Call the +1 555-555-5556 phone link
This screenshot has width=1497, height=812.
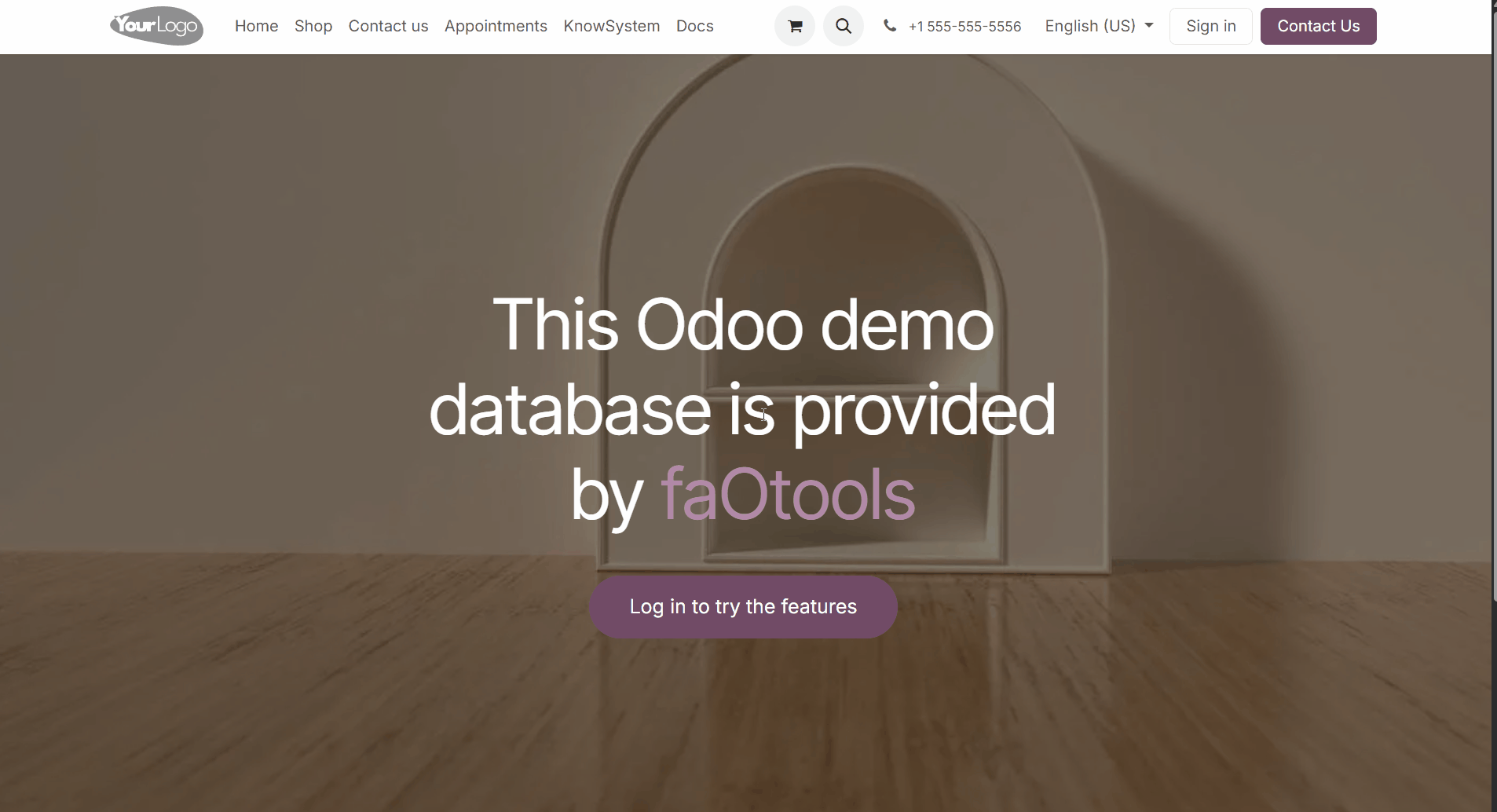[964, 27]
